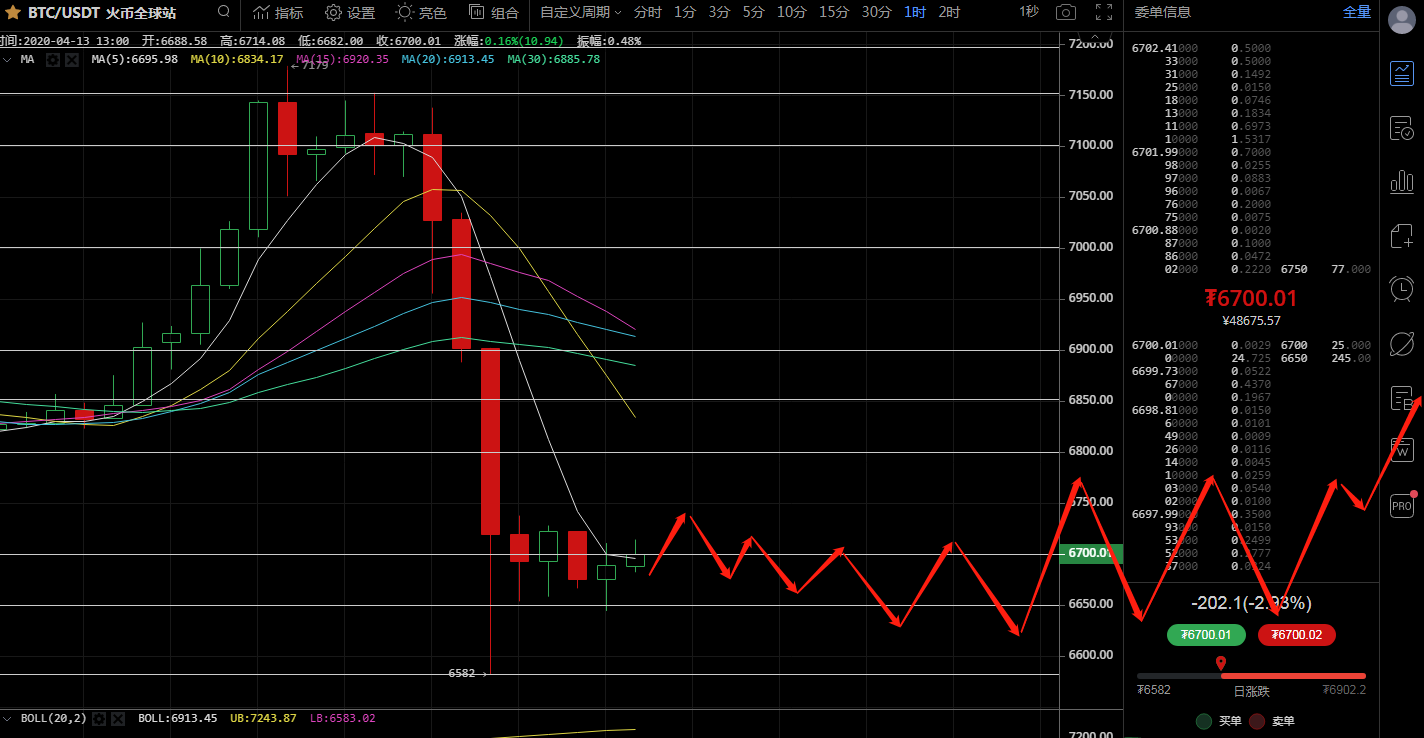
Task: Click the new document plus sidebar icon
Action: [1402, 236]
